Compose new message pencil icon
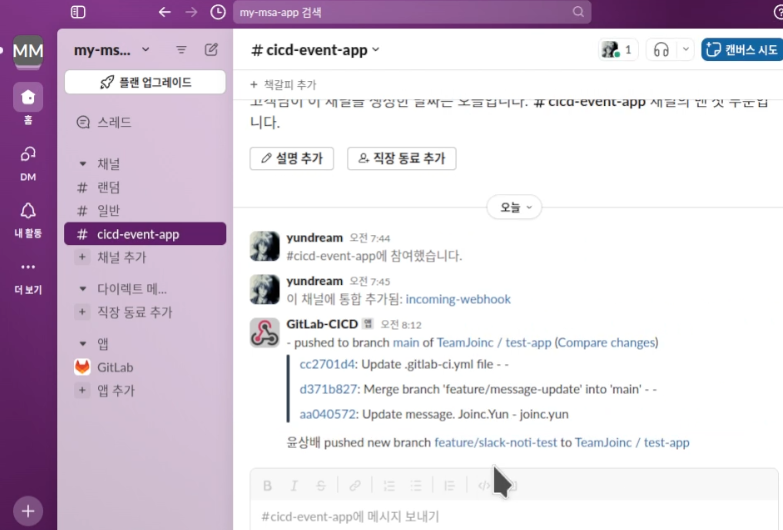Image resolution: width=783 pixels, height=530 pixels. tap(211, 49)
